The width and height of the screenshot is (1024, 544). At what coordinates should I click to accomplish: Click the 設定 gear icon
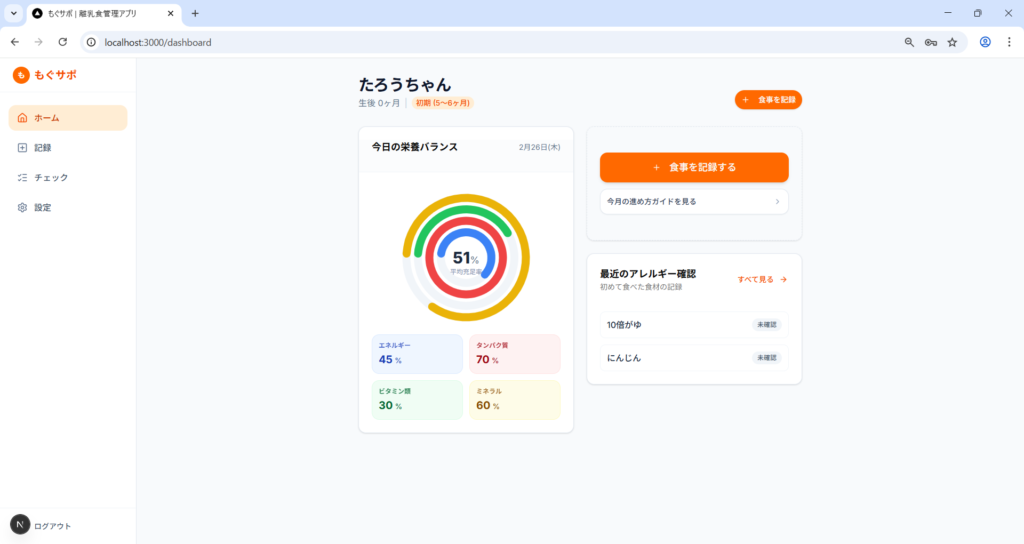point(23,208)
